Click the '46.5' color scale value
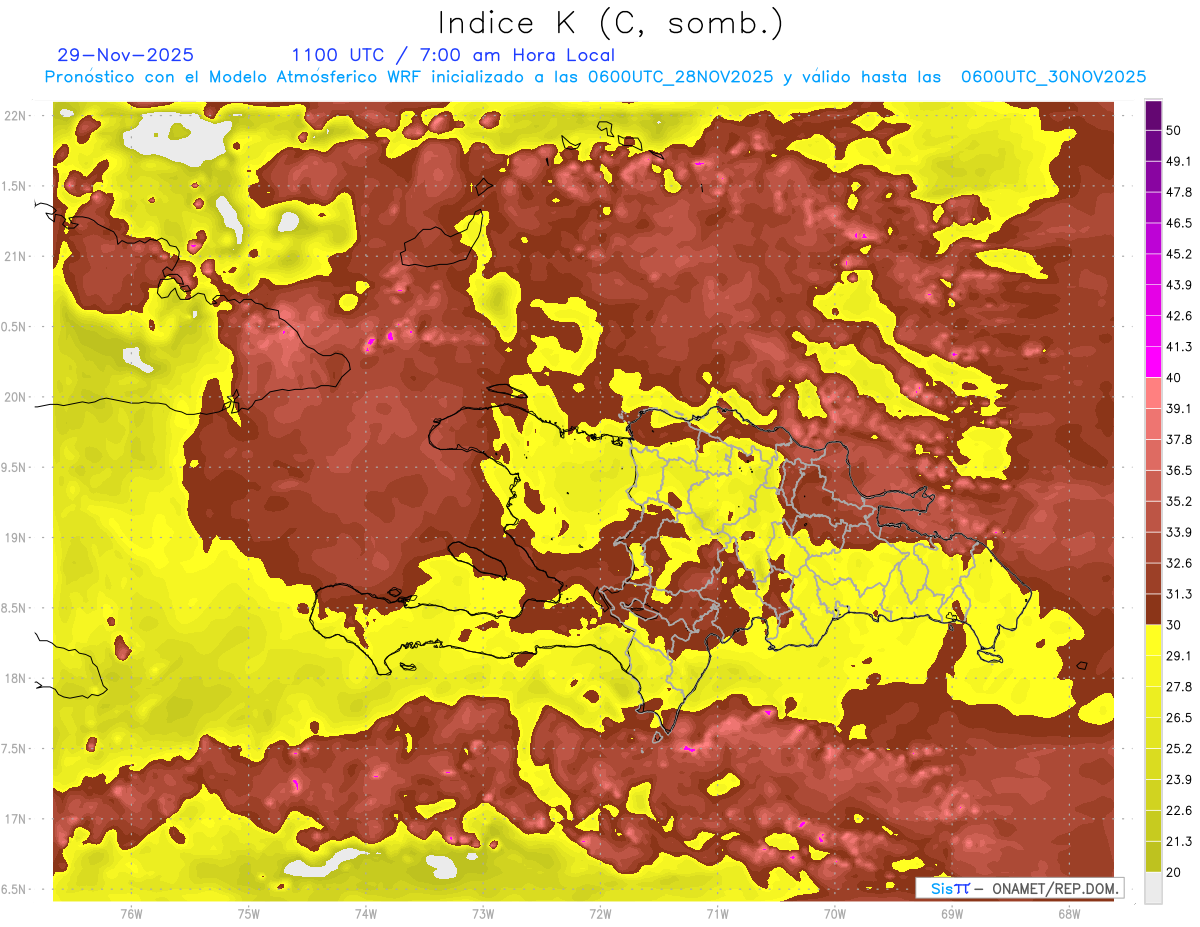The height and width of the screenshot is (927, 1200). pyautogui.click(x=1179, y=223)
